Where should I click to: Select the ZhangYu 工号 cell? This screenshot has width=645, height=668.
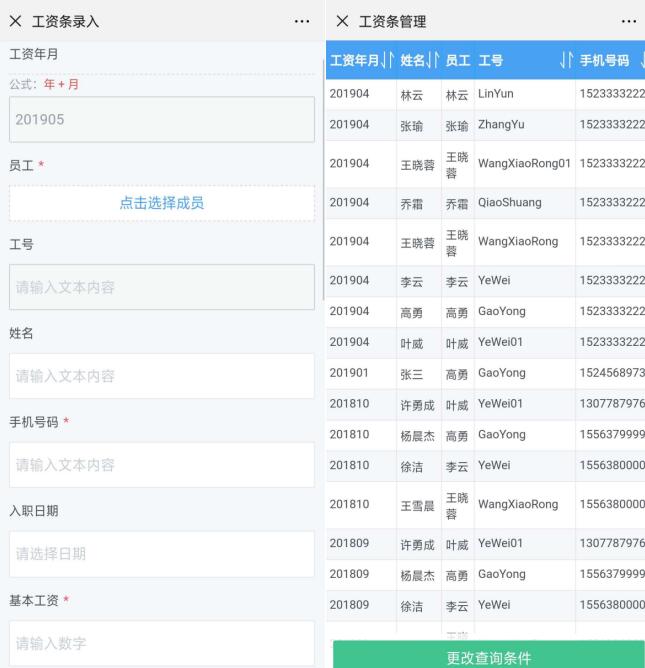point(524,125)
